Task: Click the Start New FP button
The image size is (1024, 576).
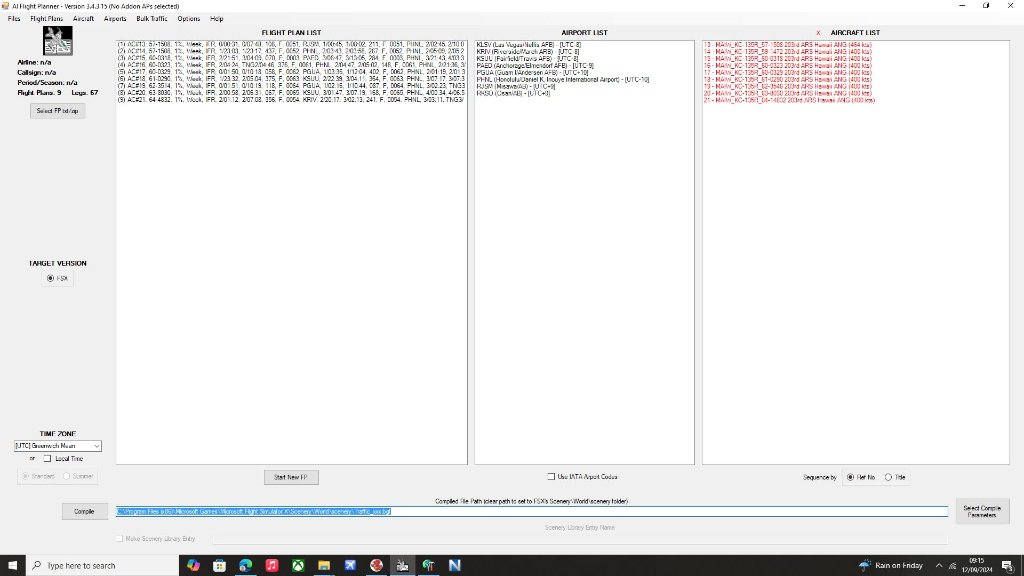Action: click(x=291, y=477)
